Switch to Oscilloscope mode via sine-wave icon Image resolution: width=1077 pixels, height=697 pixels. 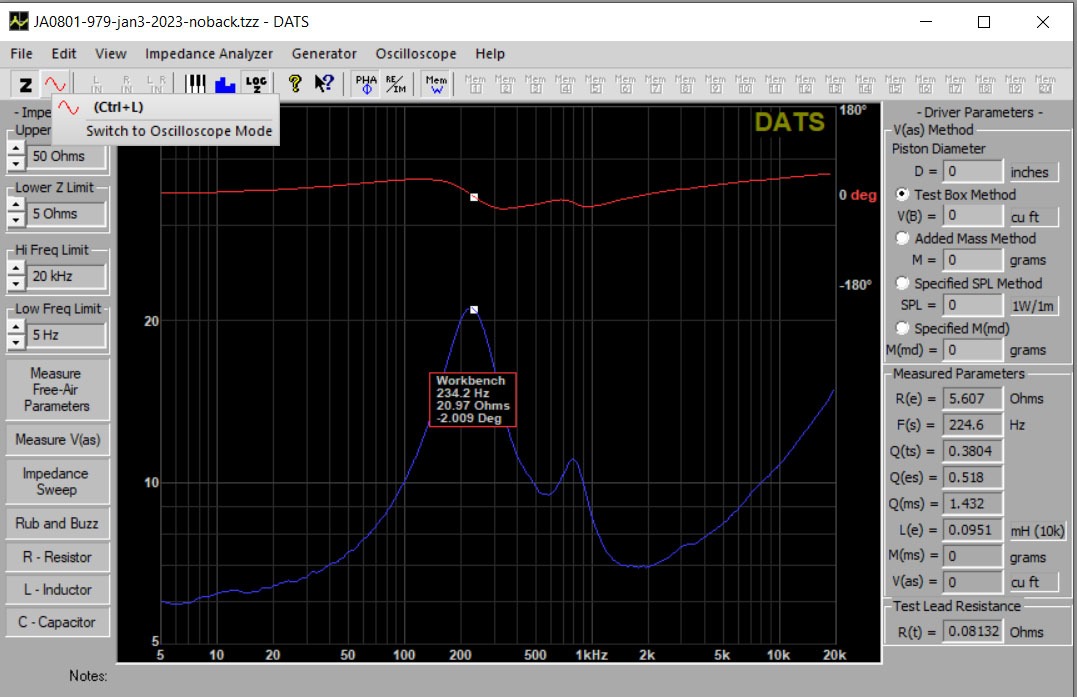pos(55,84)
